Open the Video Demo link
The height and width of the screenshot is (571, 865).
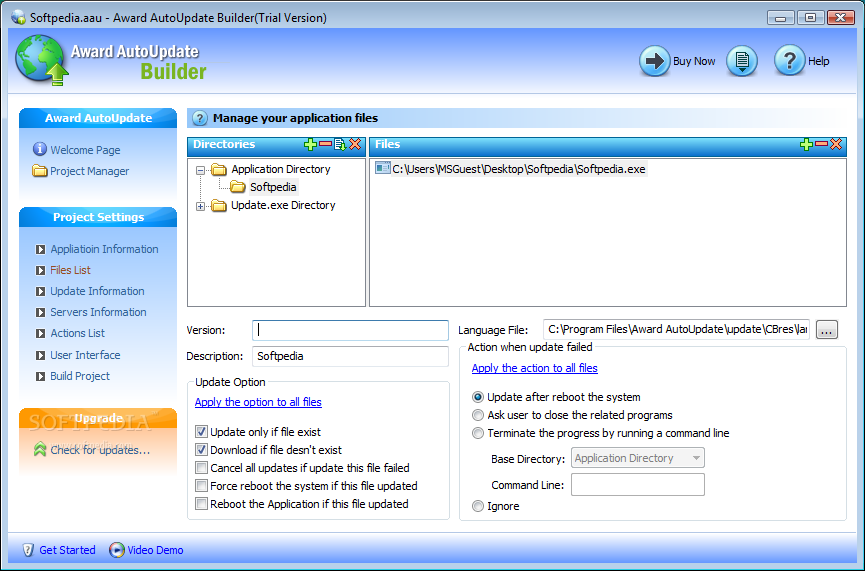click(x=156, y=550)
